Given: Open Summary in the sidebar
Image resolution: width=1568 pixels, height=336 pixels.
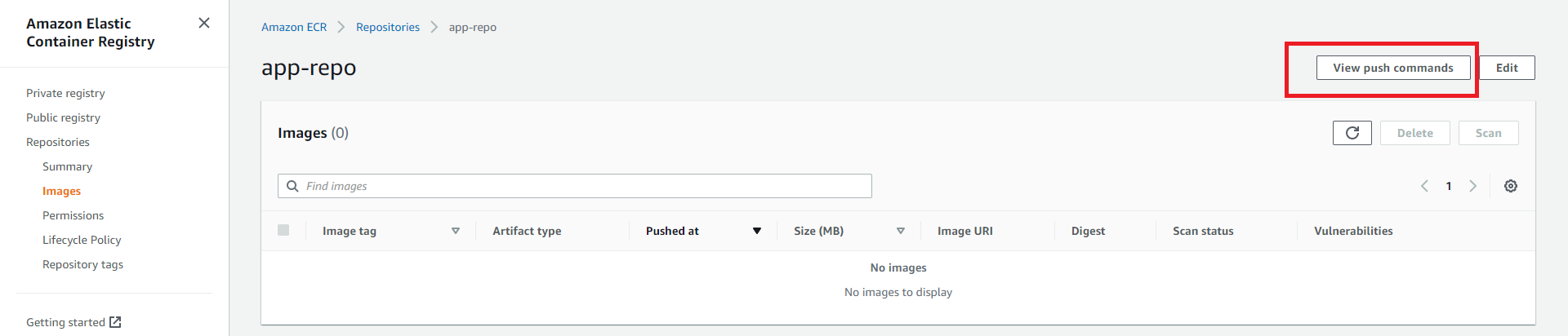Looking at the screenshot, I should 67,166.
